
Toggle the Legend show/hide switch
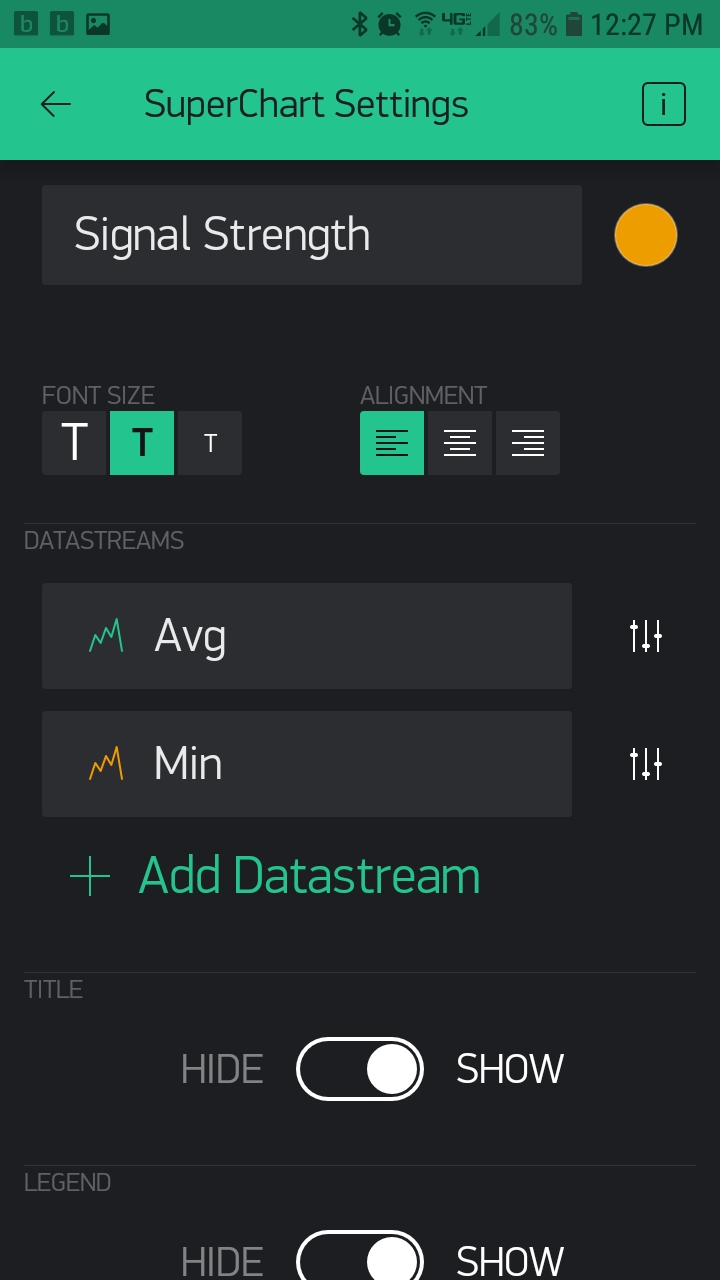pyautogui.click(x=360, y=1256)
